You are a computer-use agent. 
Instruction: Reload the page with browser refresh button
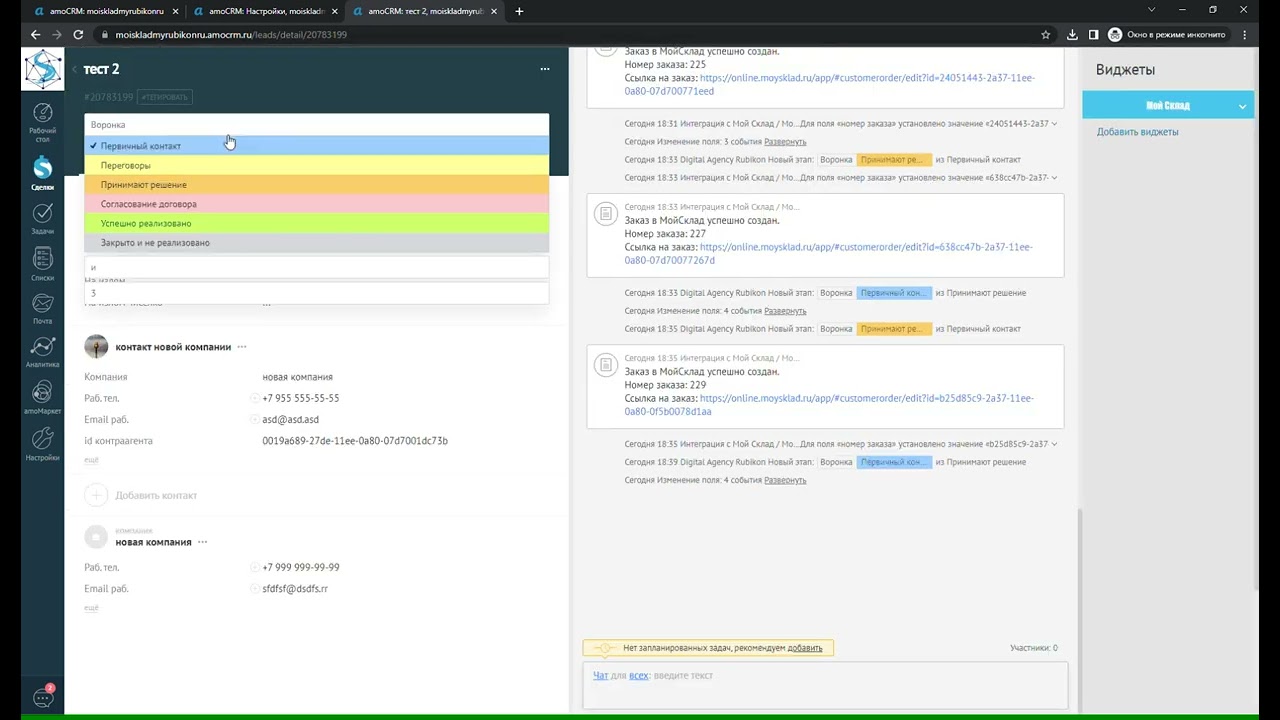tap(79, 34)
